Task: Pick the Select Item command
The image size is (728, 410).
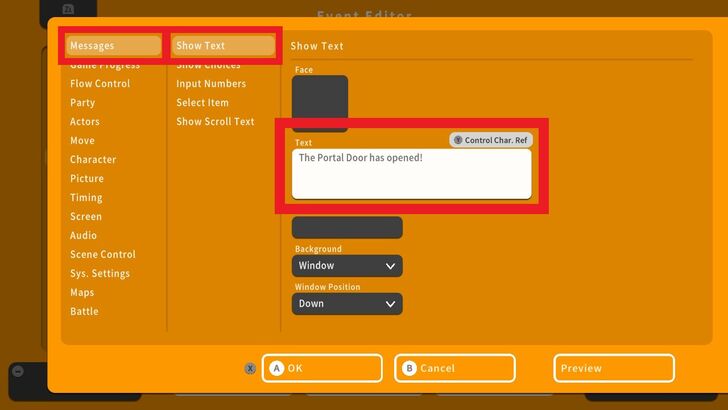Action: click(203, 103)
